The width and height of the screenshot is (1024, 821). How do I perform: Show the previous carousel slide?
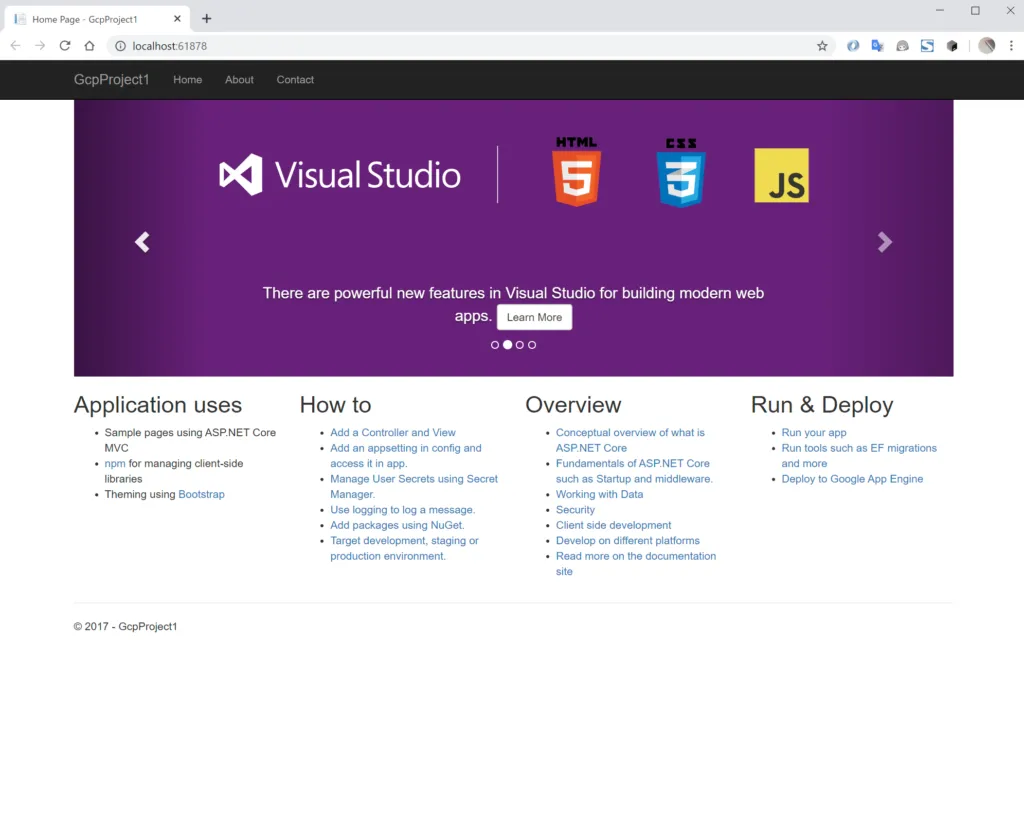tap(142, 242)
